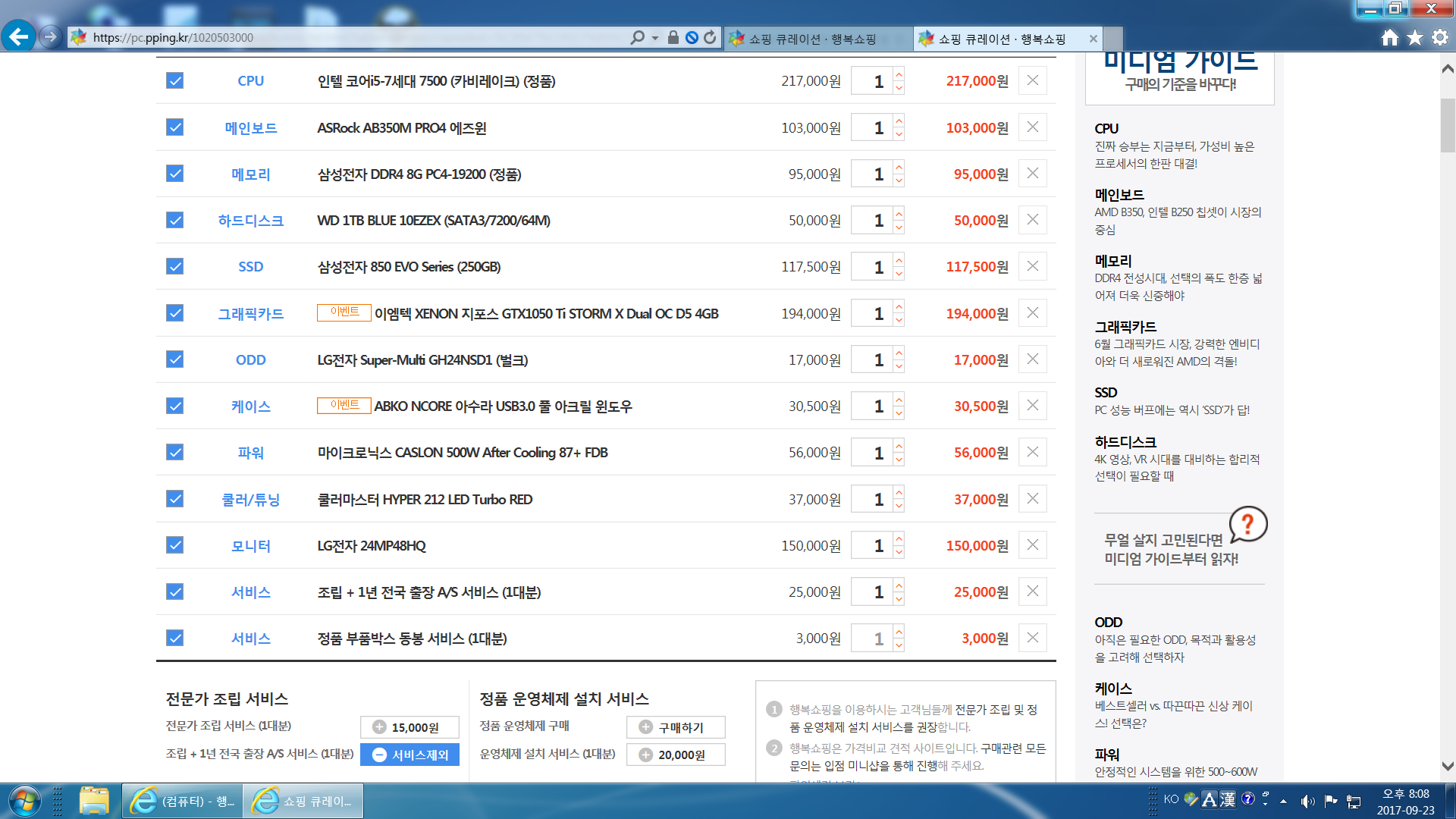Go forward with the browser forward arrow
The height and width of the screenshot is (819, 1456).
(50, 36)
